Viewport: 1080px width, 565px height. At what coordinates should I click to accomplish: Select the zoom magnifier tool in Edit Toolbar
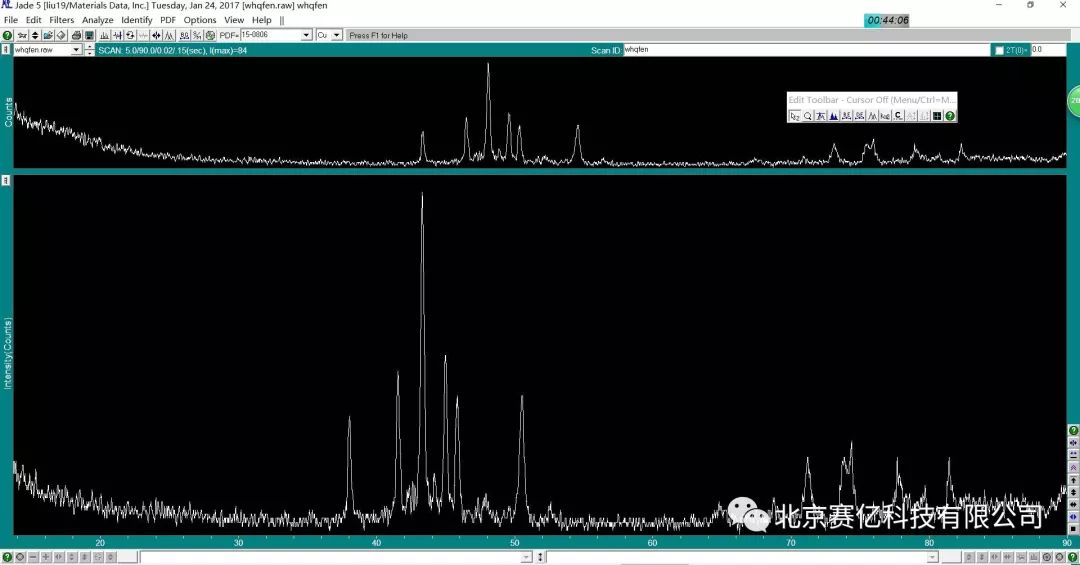(x=808, y=116)
